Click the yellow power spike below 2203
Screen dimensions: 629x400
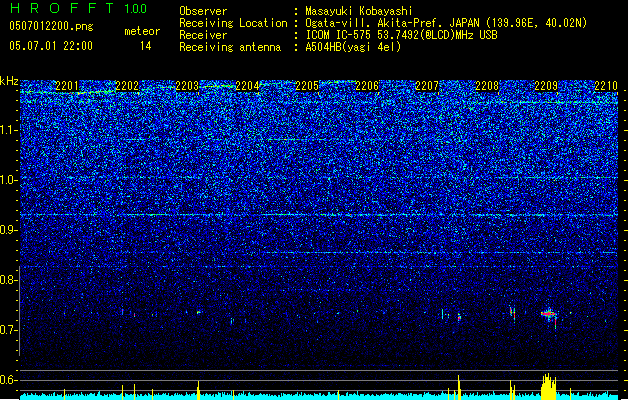198,390
